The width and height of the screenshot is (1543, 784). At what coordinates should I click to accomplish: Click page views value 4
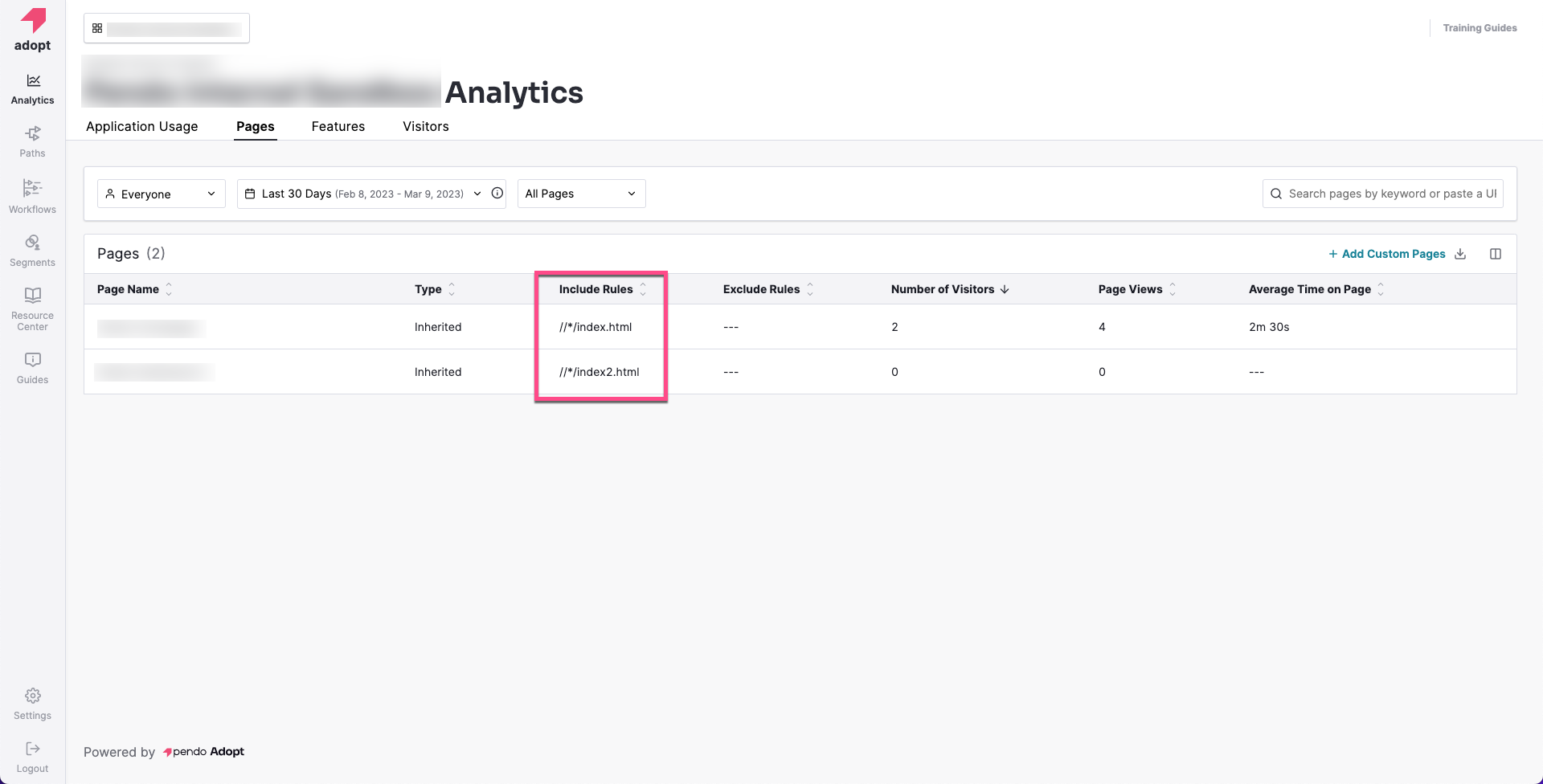[1102, 327]
